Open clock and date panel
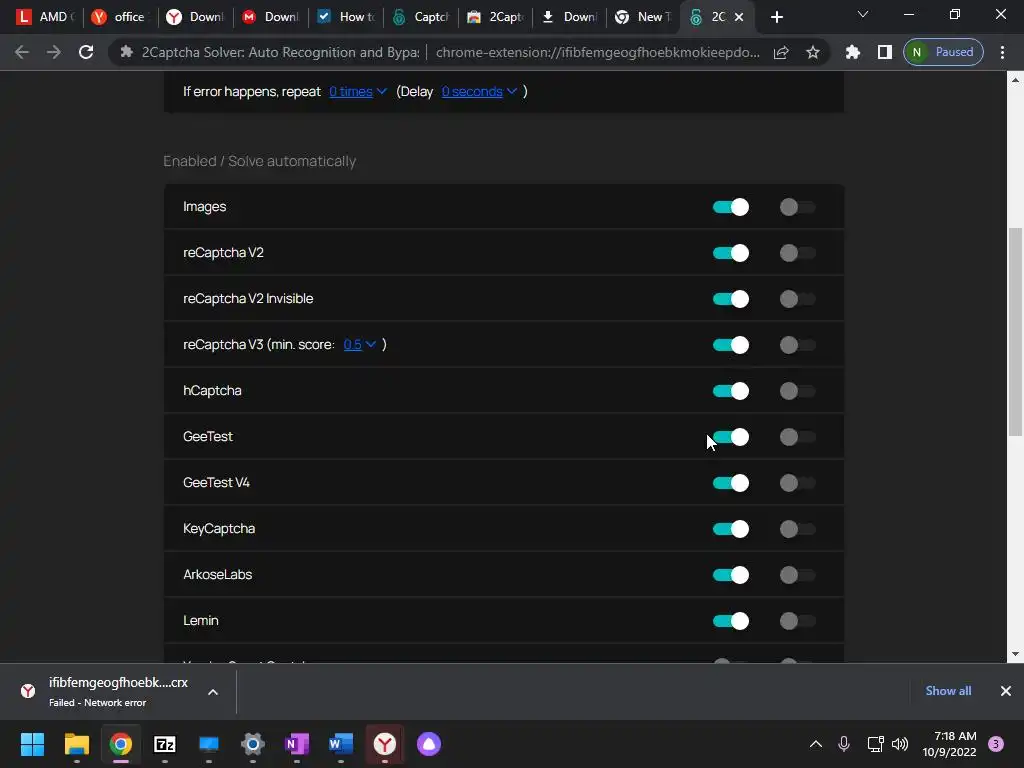The image size is (1024, 768). tap(949, 744)
